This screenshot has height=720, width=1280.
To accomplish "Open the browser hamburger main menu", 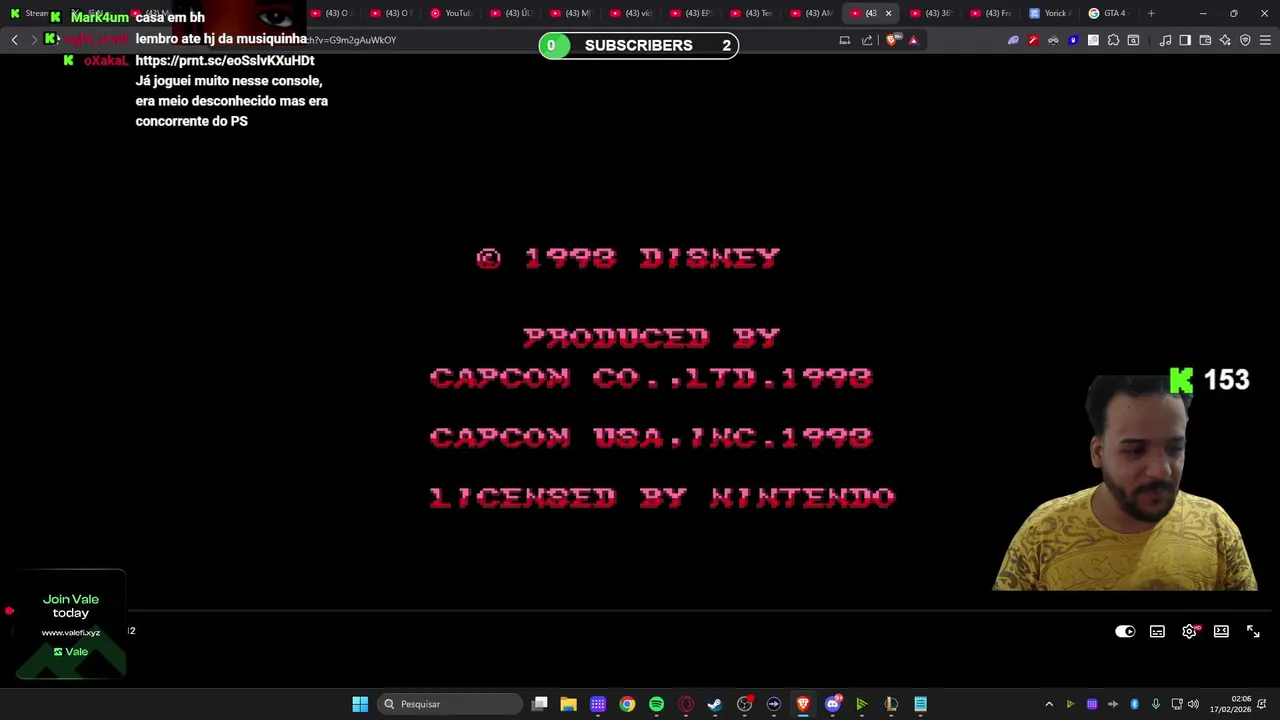I will click(x=1265, y=40).
